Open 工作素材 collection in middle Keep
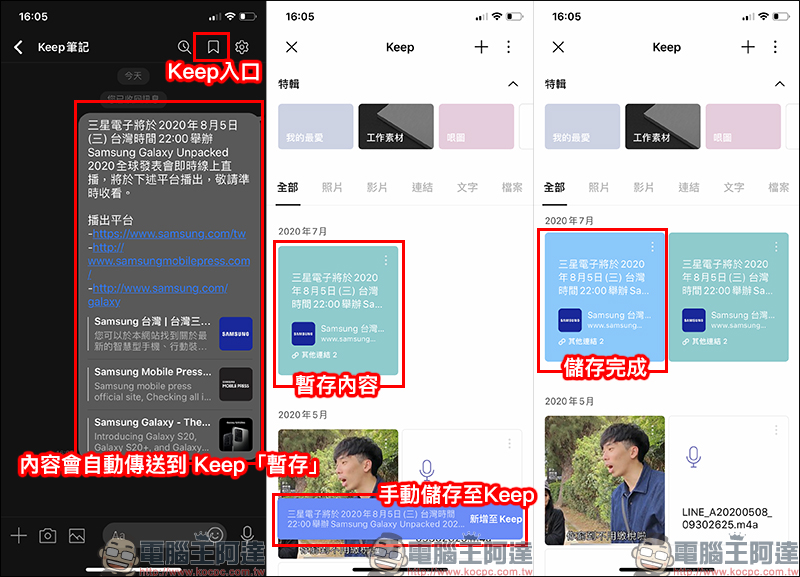The height and width of the screenshot is (577, 800). point(396,127)
